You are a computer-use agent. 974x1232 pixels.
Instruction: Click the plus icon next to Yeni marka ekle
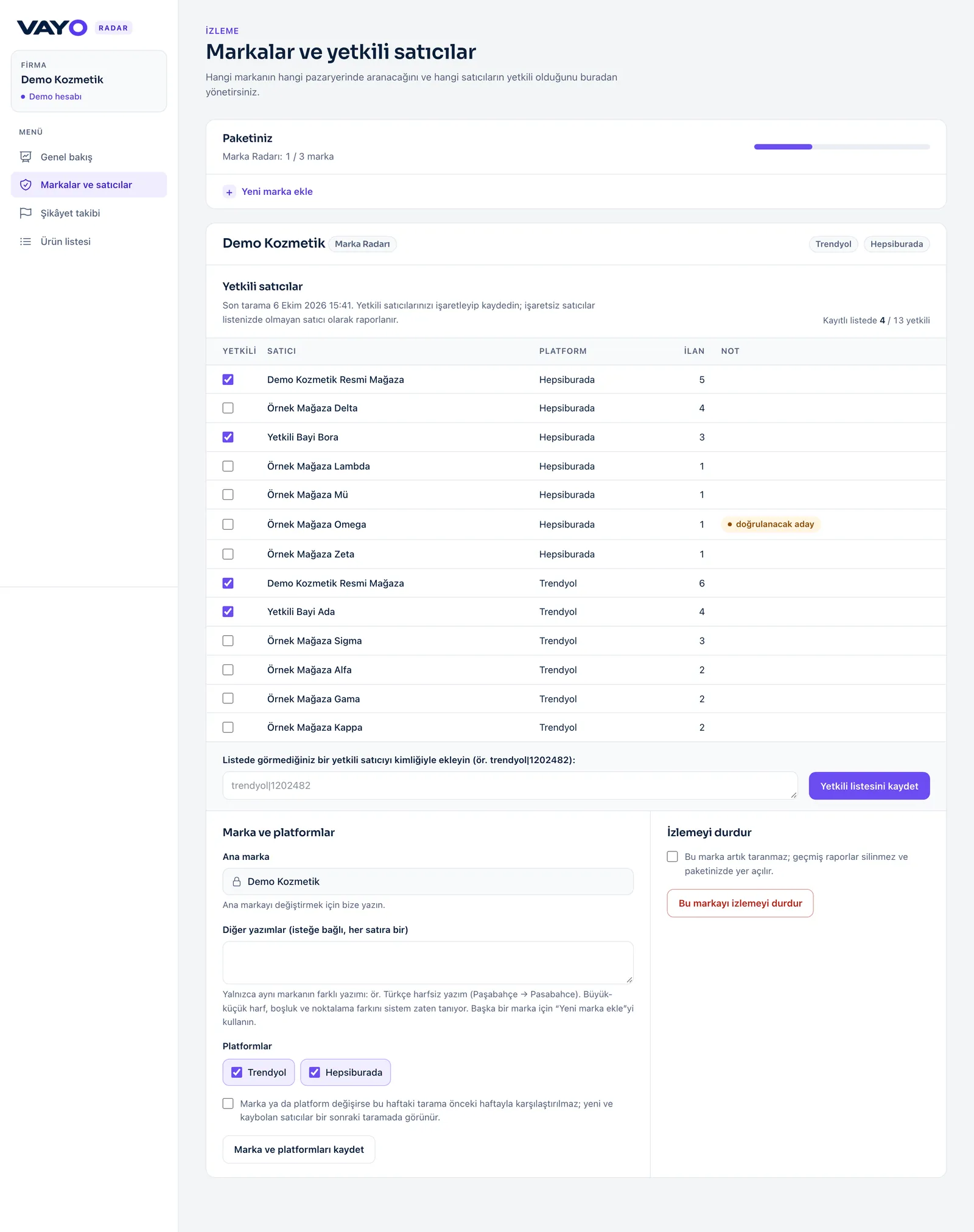pyautogui.click(x=229, y=192)
